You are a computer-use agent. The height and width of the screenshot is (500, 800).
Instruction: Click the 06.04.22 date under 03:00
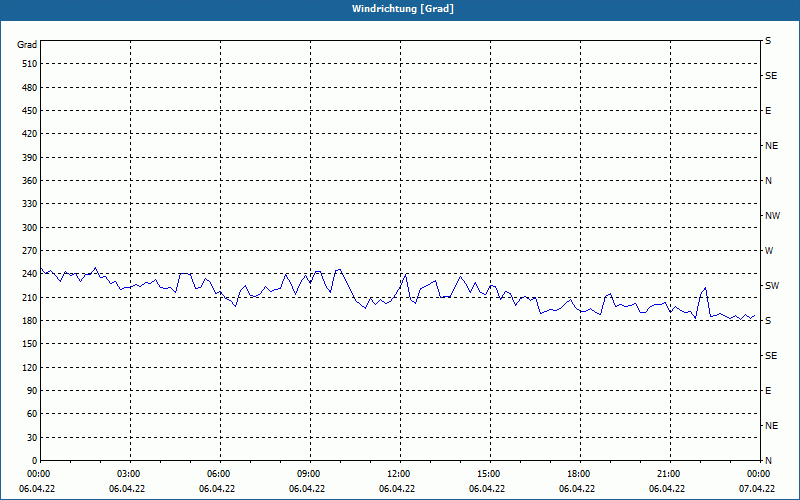coord(127,489)
